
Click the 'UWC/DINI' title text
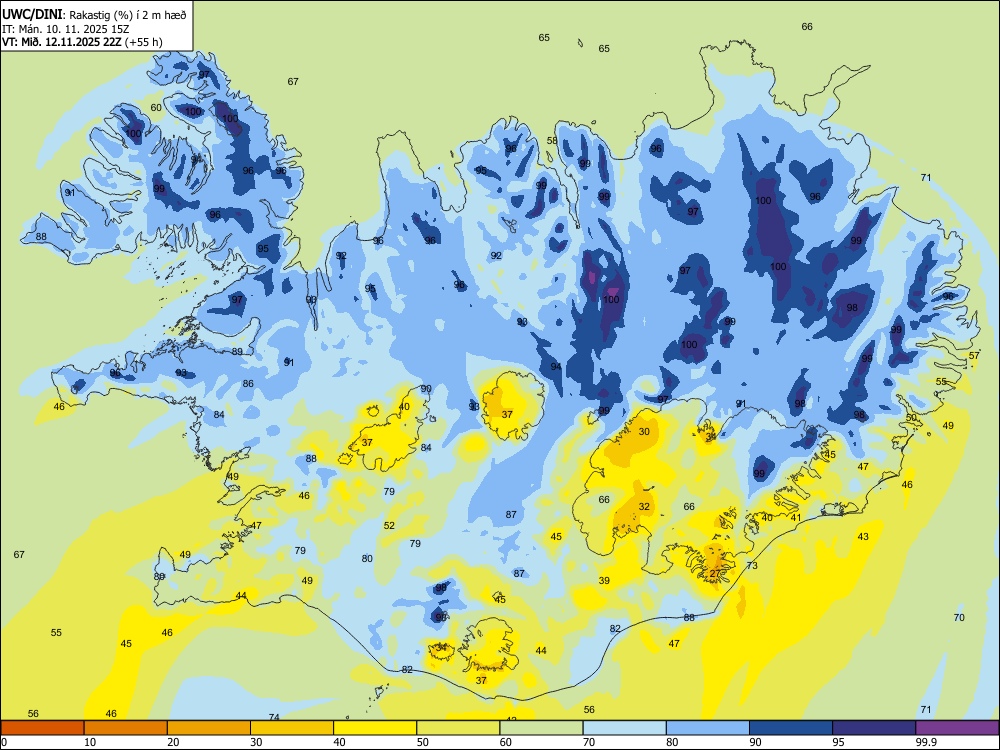pos(32,14)
